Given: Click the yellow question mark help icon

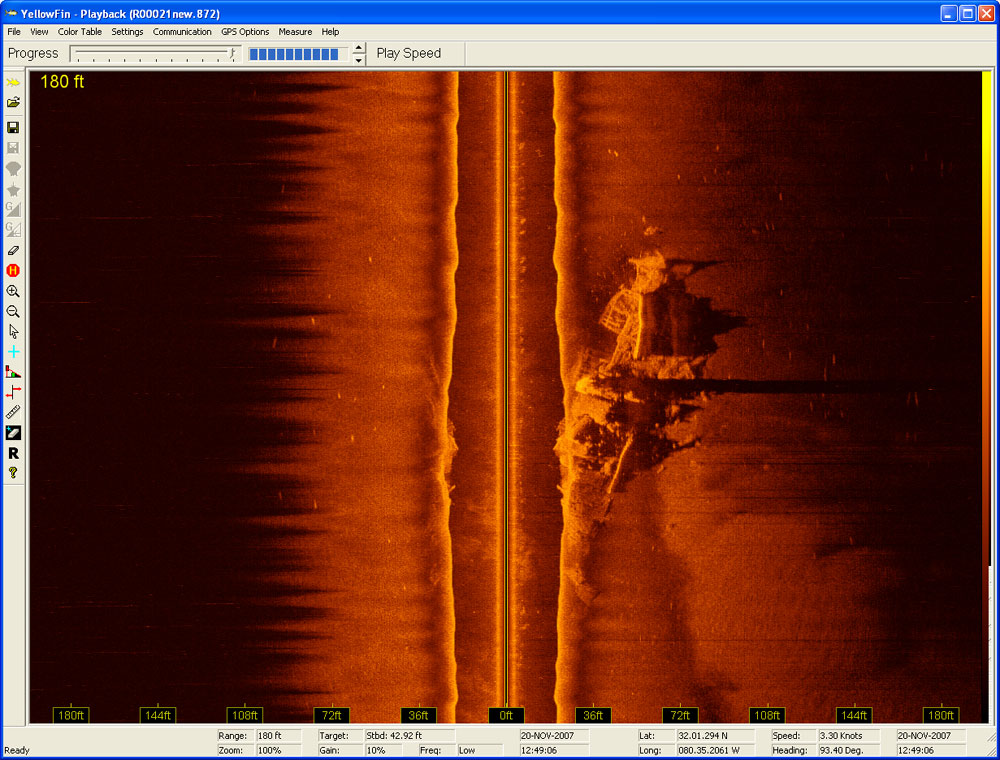Looking at the screenshot, I should pos(13,473).
